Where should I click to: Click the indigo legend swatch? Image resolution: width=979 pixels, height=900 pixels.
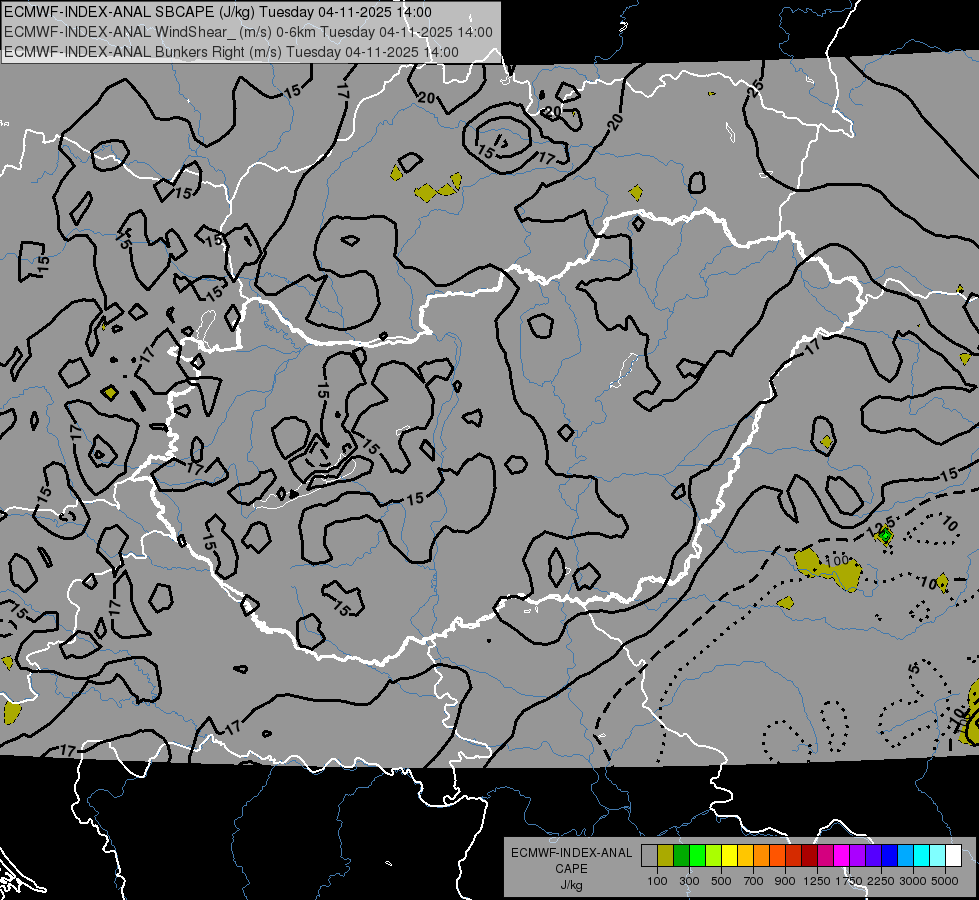point(873,855)
